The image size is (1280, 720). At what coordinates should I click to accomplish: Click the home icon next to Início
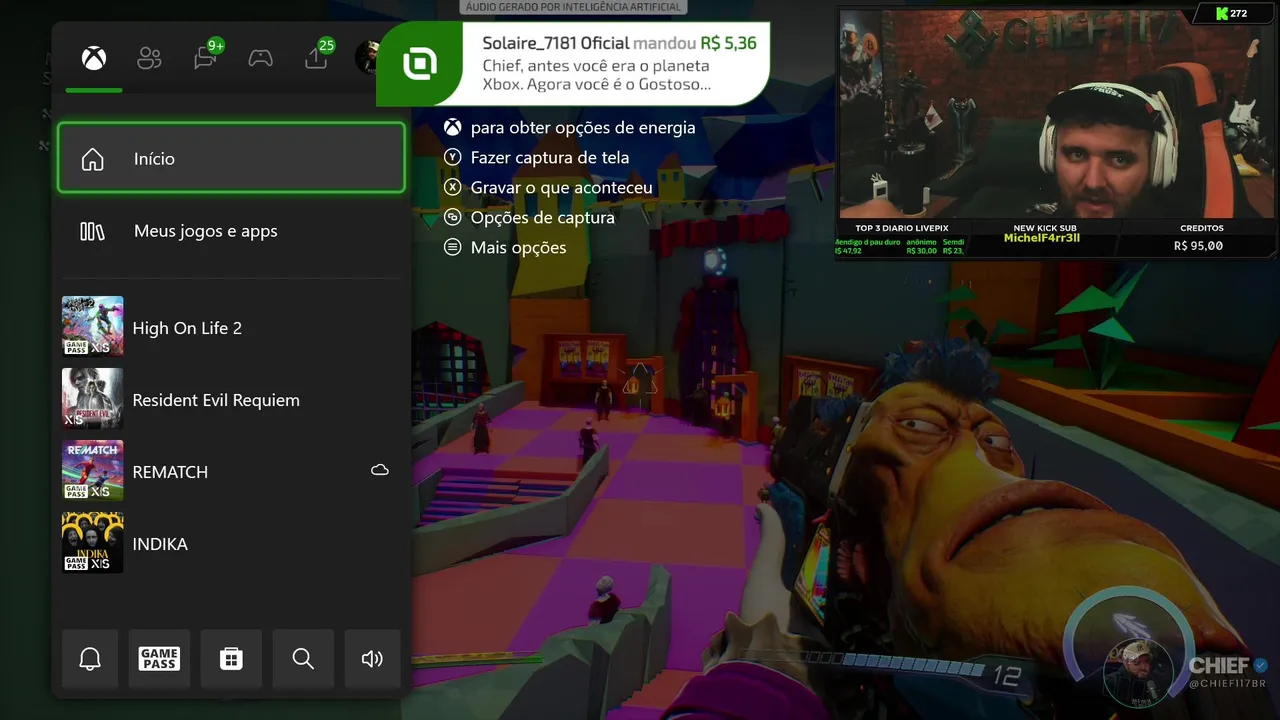(92, 159)
